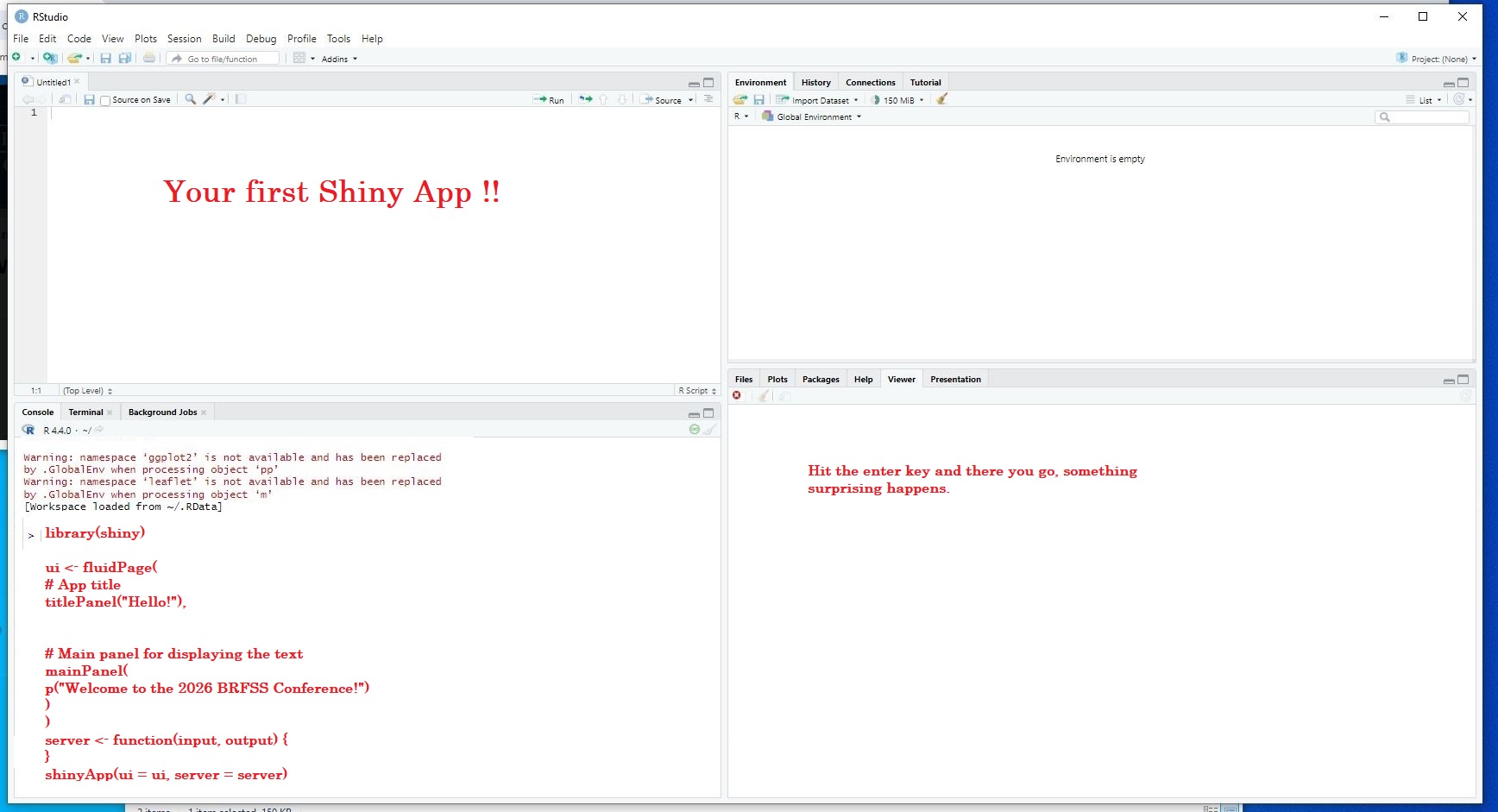Click the code tools magic wand icon

tap(208, 99)
